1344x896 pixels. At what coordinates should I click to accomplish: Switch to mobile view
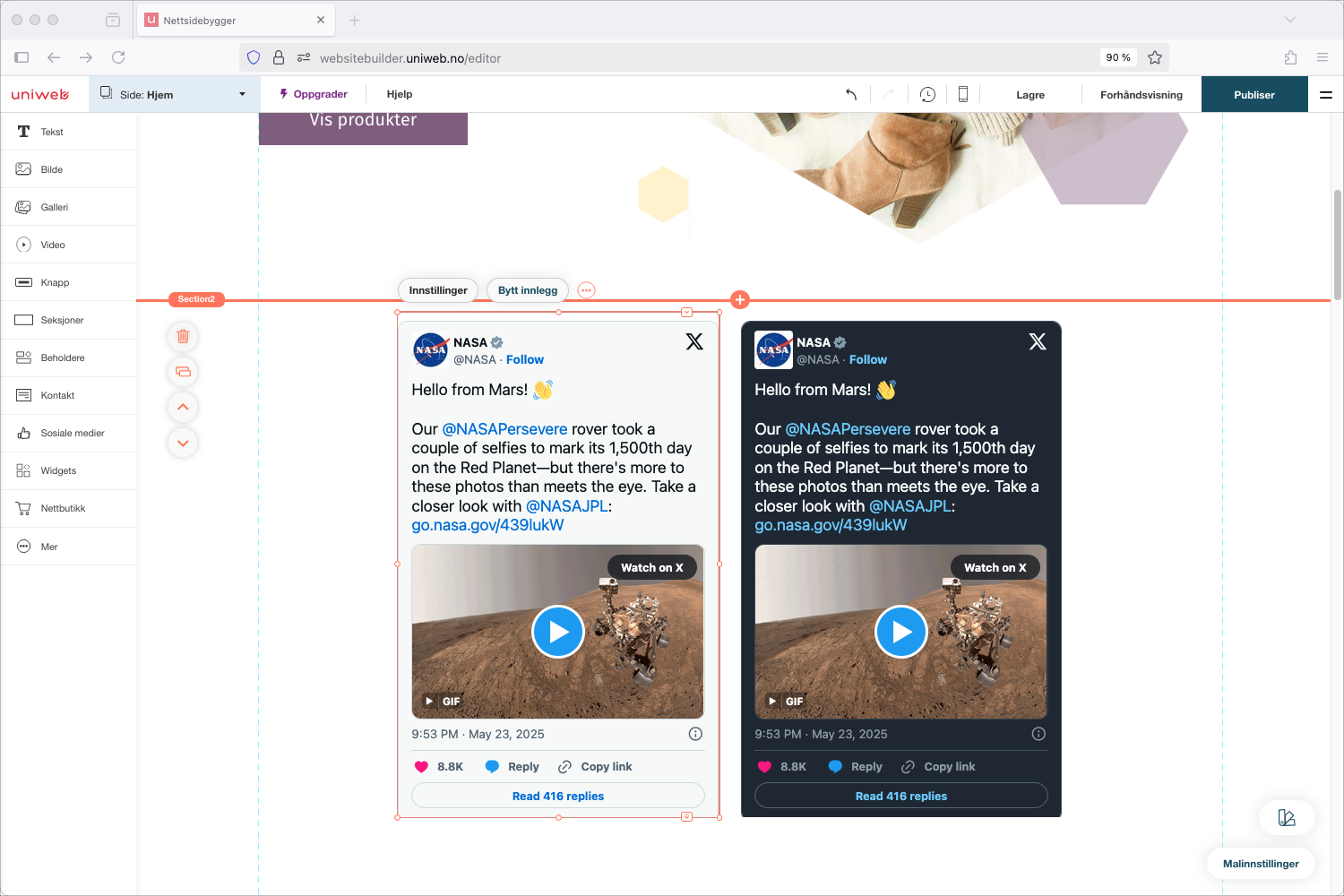[963, 94]
